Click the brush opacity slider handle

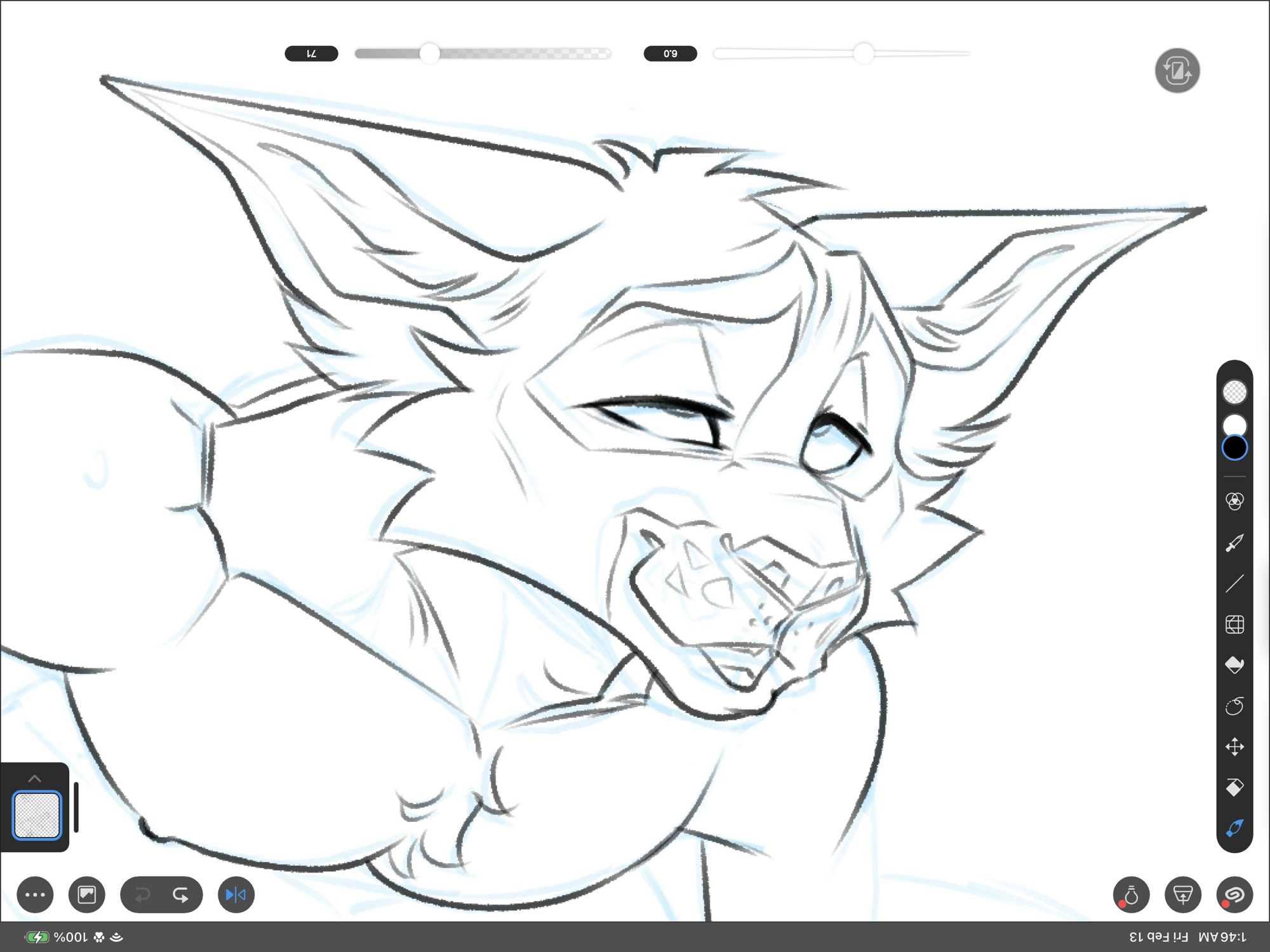tap(430, 54)
